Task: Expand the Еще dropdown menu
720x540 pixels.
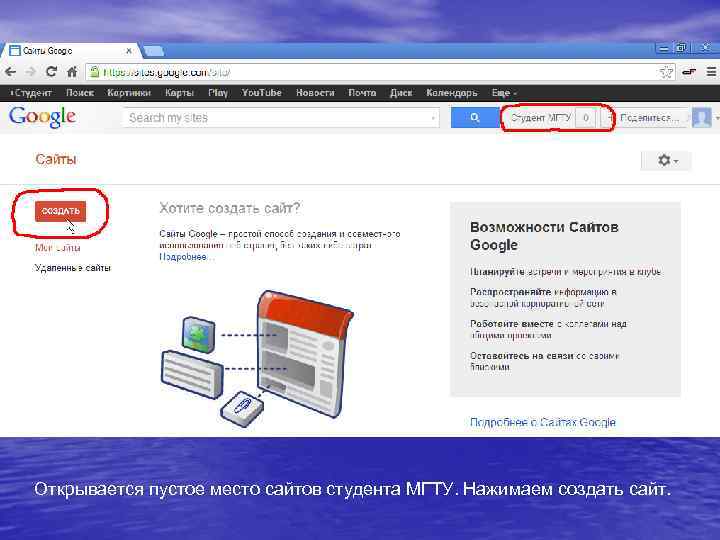Action: point(504,93)
